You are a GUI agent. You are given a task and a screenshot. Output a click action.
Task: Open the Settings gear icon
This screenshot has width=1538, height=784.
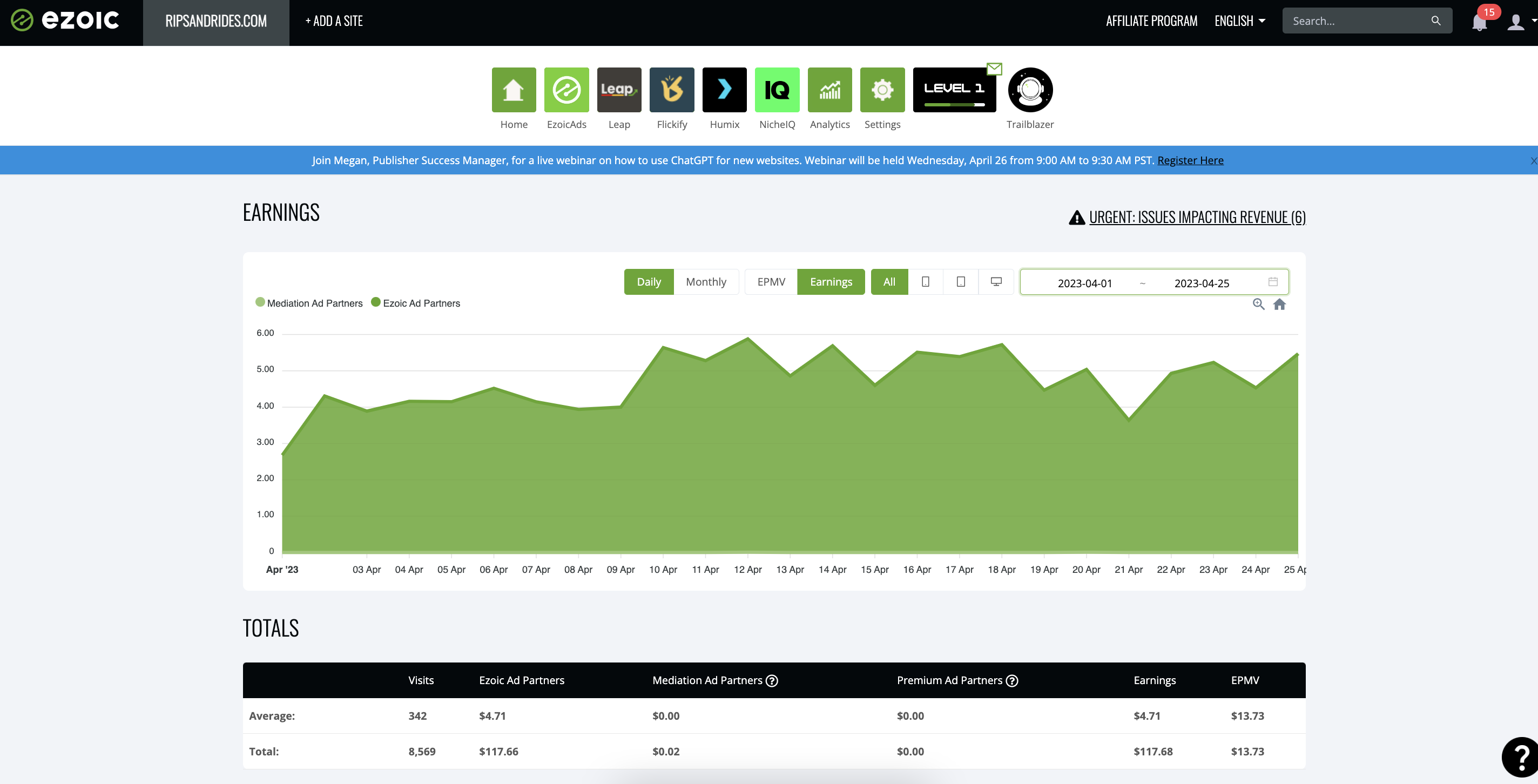tap(882, 90)
